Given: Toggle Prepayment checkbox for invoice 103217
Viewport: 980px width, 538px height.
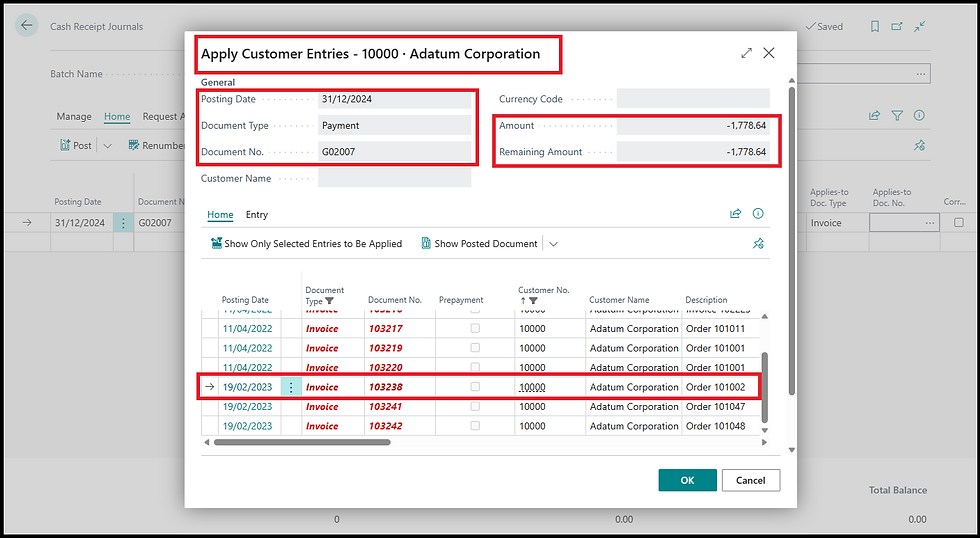Looking at the screenshot, I should 475,328.
